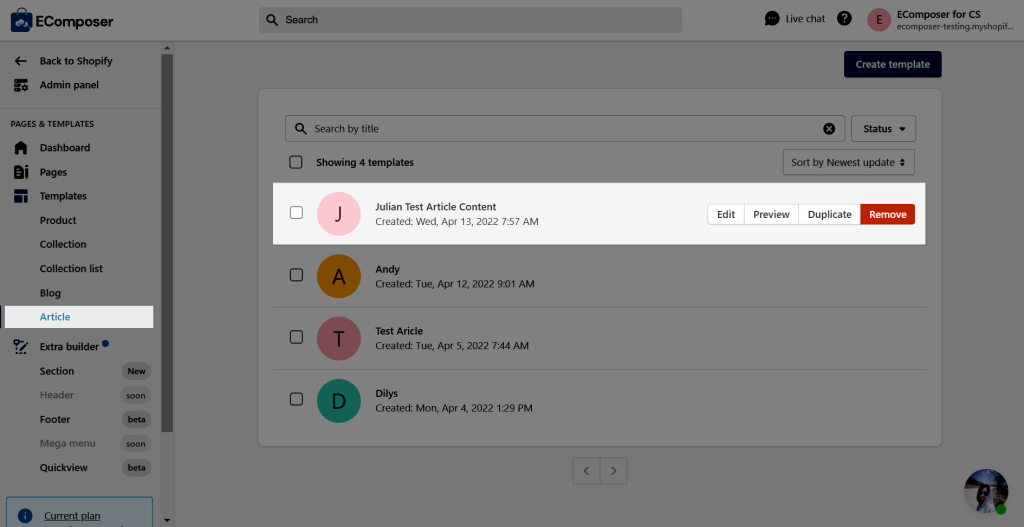Click the Back to Shopify arrow icon
This screenshot has width=1024, height=527.
(21, 61)
